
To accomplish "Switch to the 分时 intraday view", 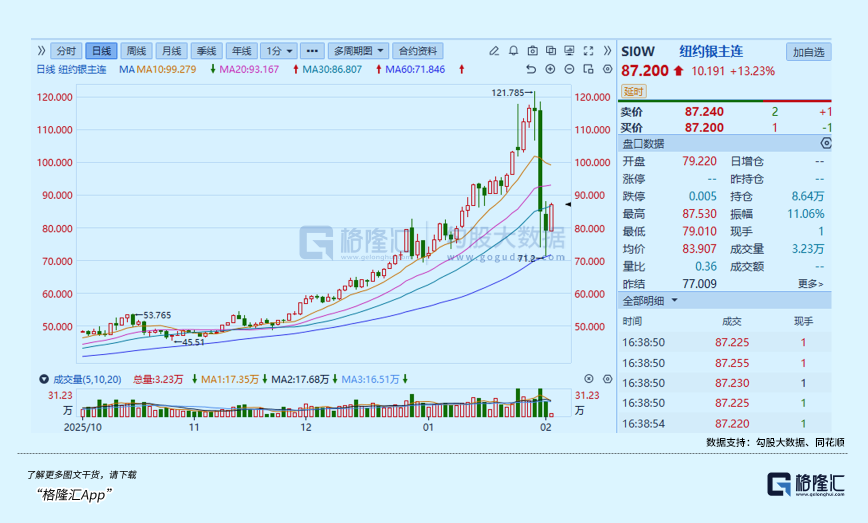I will (x=66, y=50).
